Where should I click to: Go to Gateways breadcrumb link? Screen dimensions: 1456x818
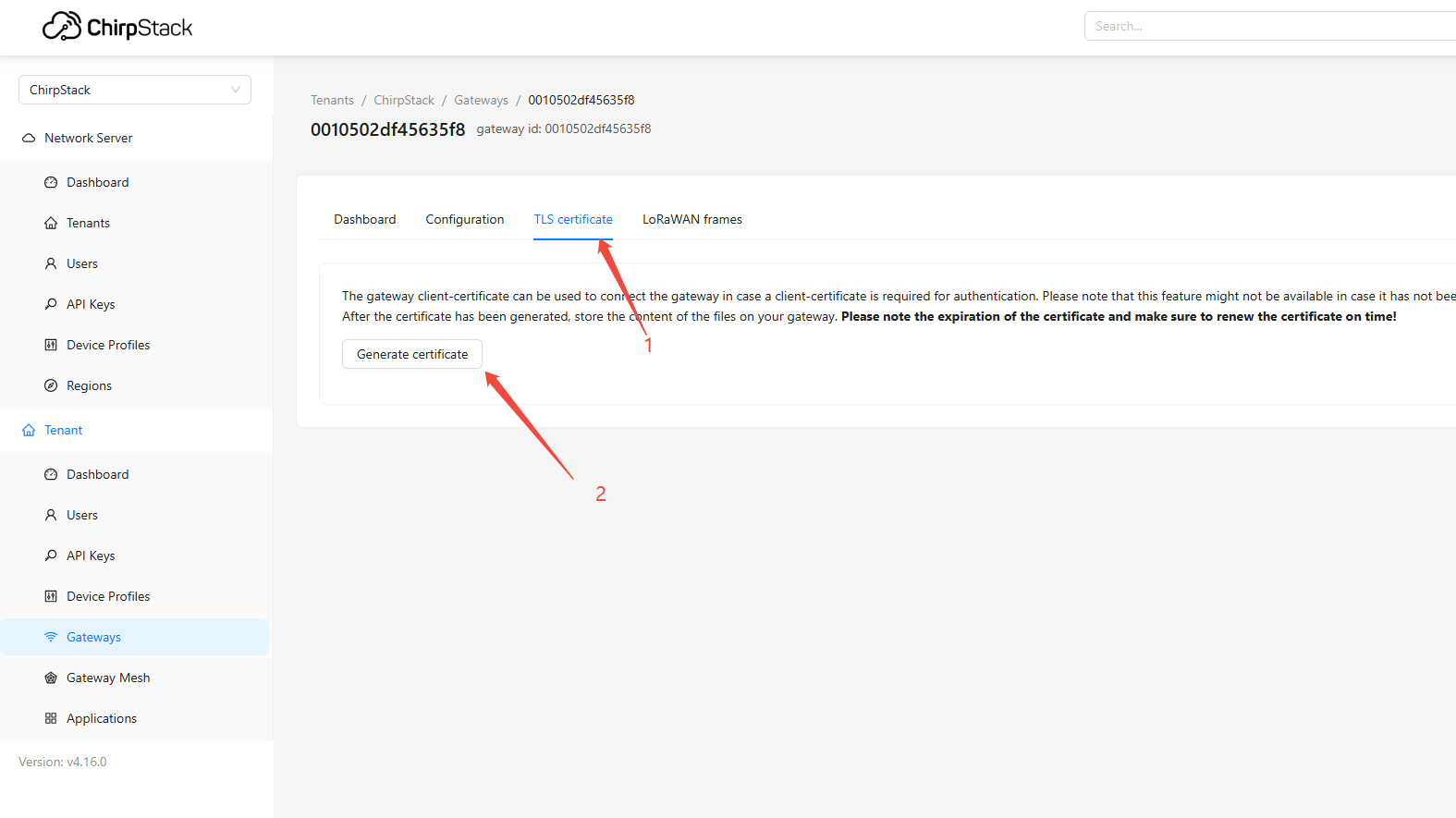481,100
